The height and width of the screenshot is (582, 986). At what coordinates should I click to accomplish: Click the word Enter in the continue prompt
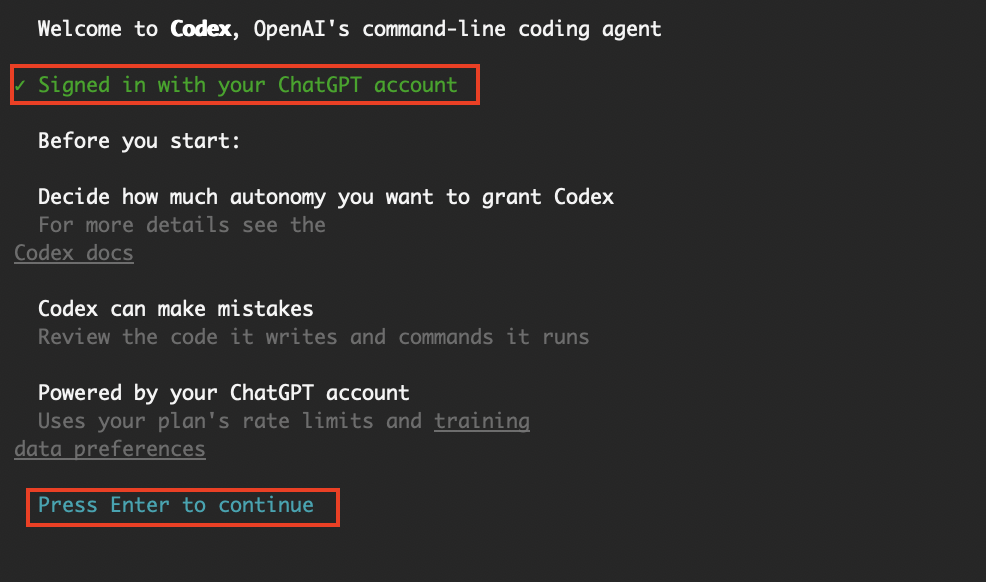(x=140, y=505)
